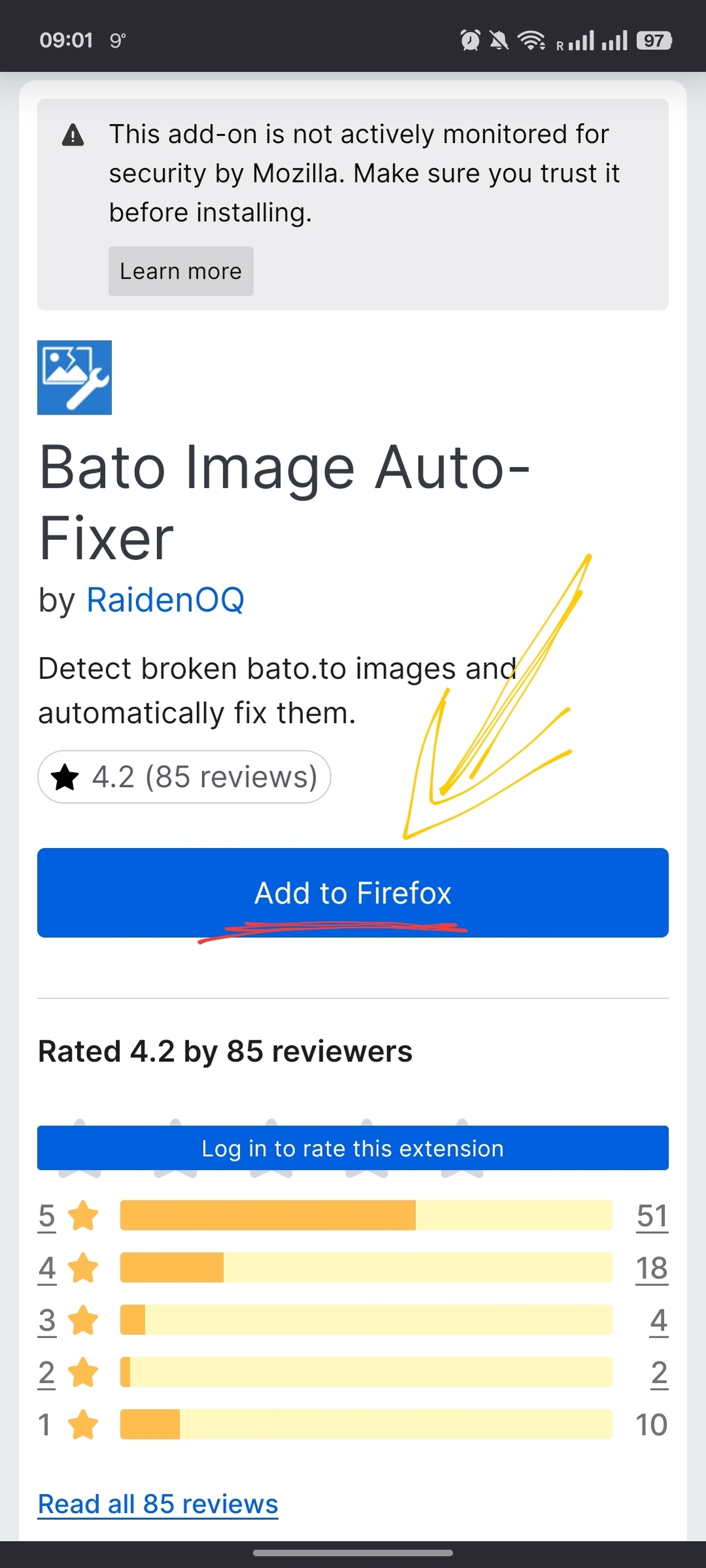Open the 18 four-star reviews count

click(652, 1268)
